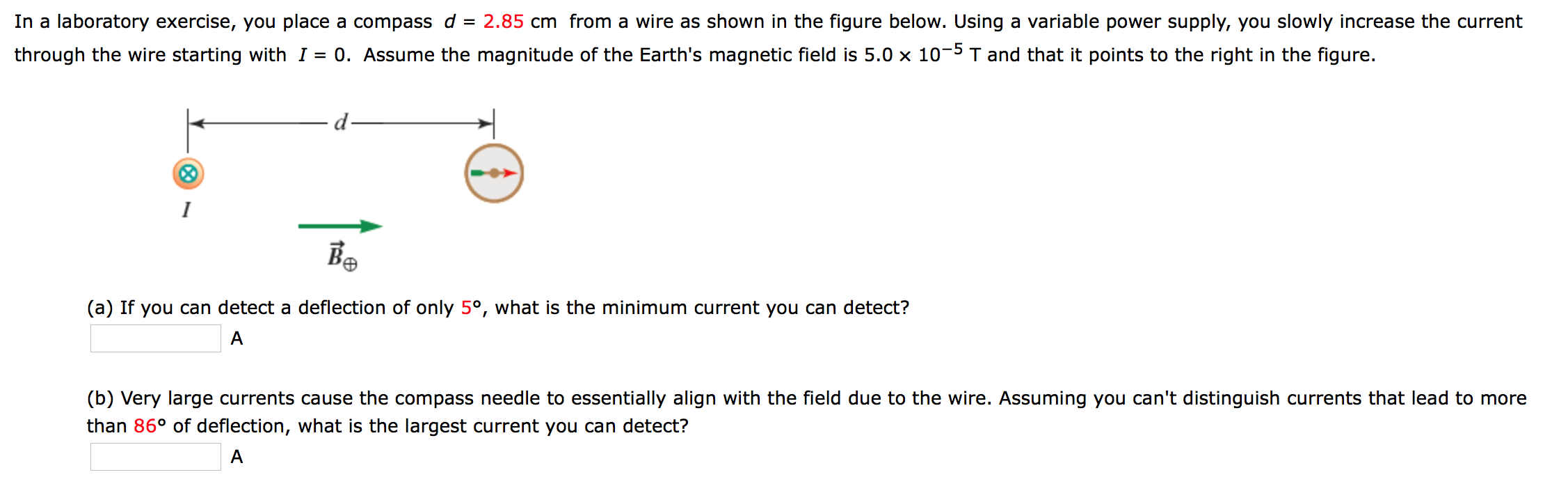Select the compass icon in the figure
The width and height of the screenshot is (1568, 493).
click(x=493, y=173)
